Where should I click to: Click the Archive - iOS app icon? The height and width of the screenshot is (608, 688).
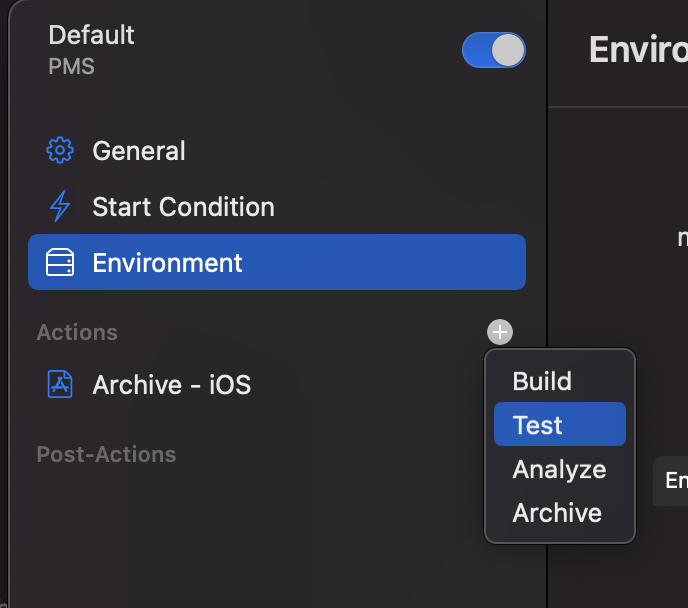pos(60,384)
